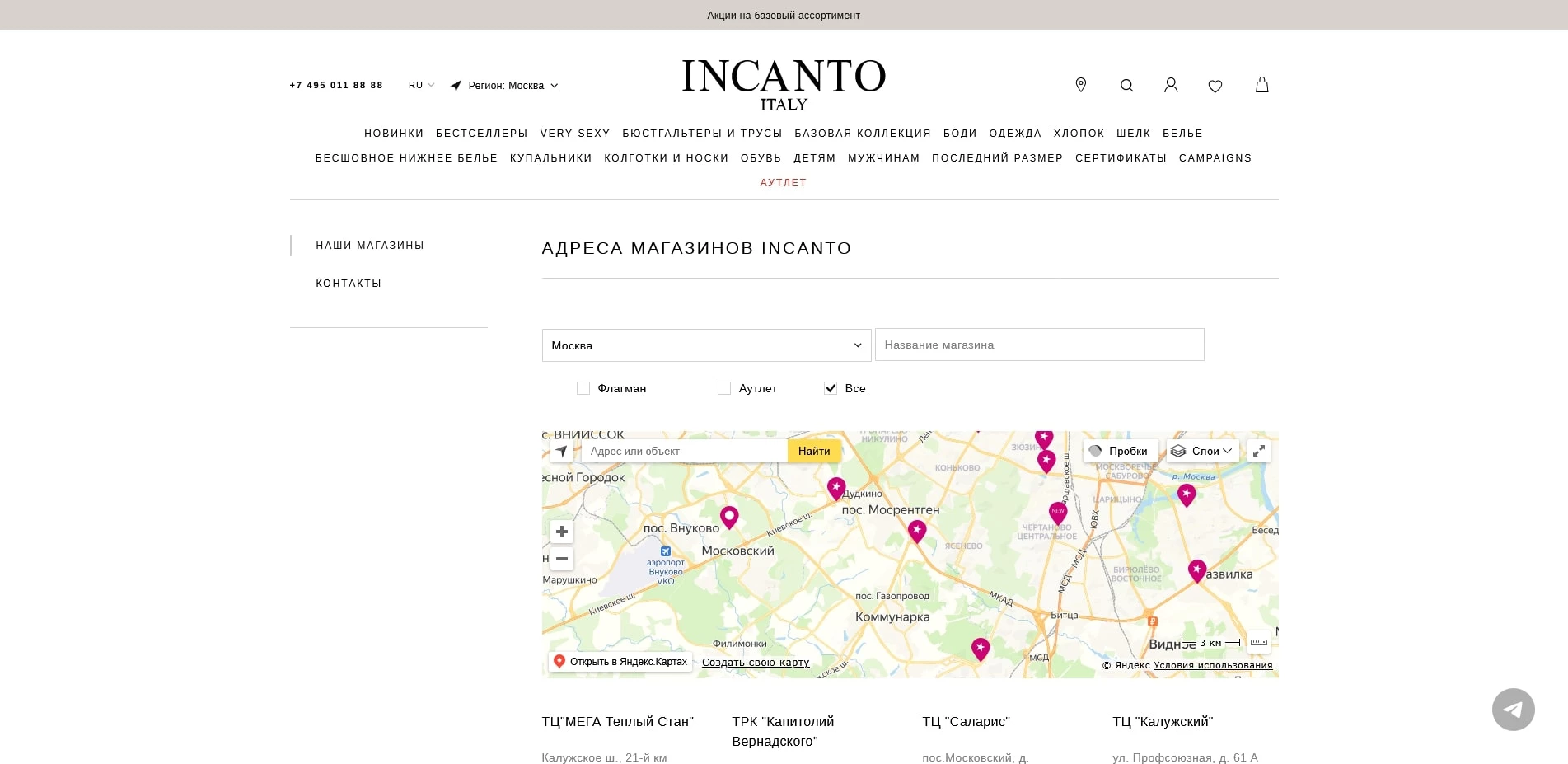Check the Аутлет filter checkbox
The width and height of the screenshot is (1568, 764).
click(724, 388)
